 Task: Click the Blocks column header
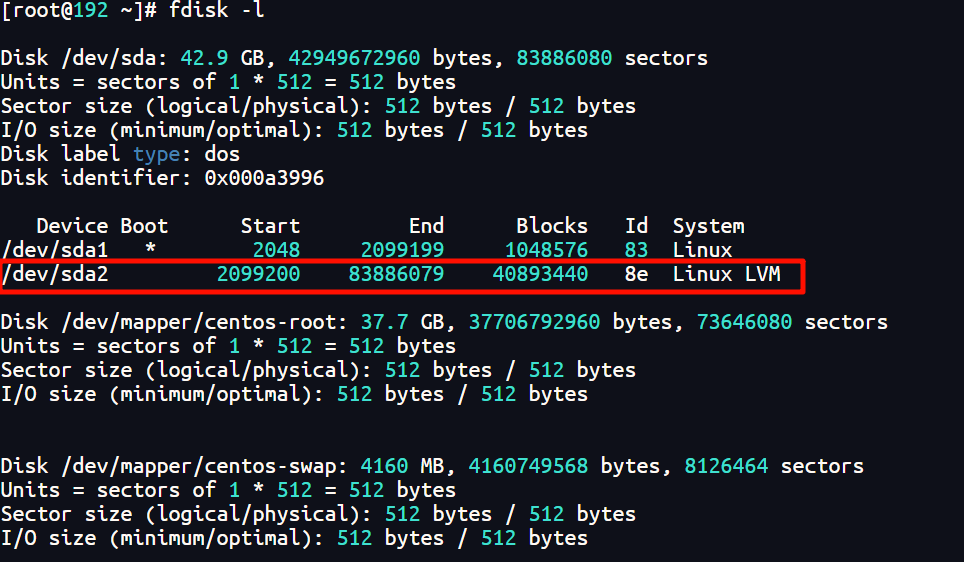(552, 226)
